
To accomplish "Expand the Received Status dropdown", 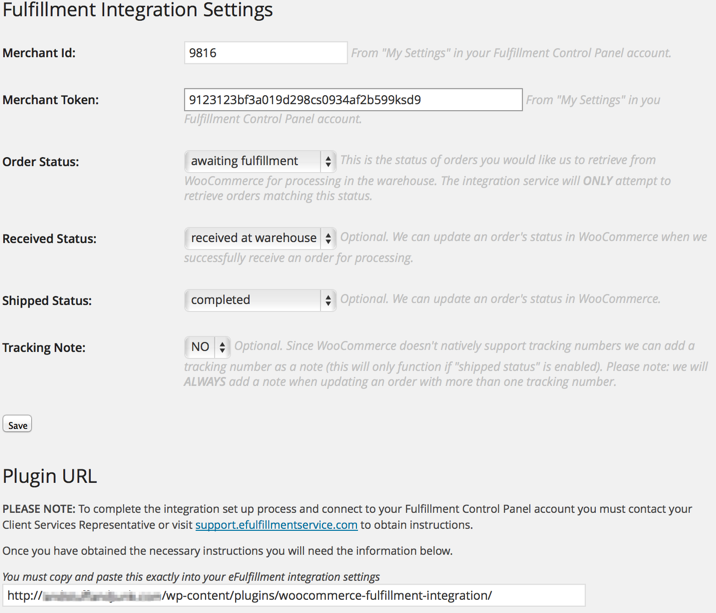I will coord(260,238).
